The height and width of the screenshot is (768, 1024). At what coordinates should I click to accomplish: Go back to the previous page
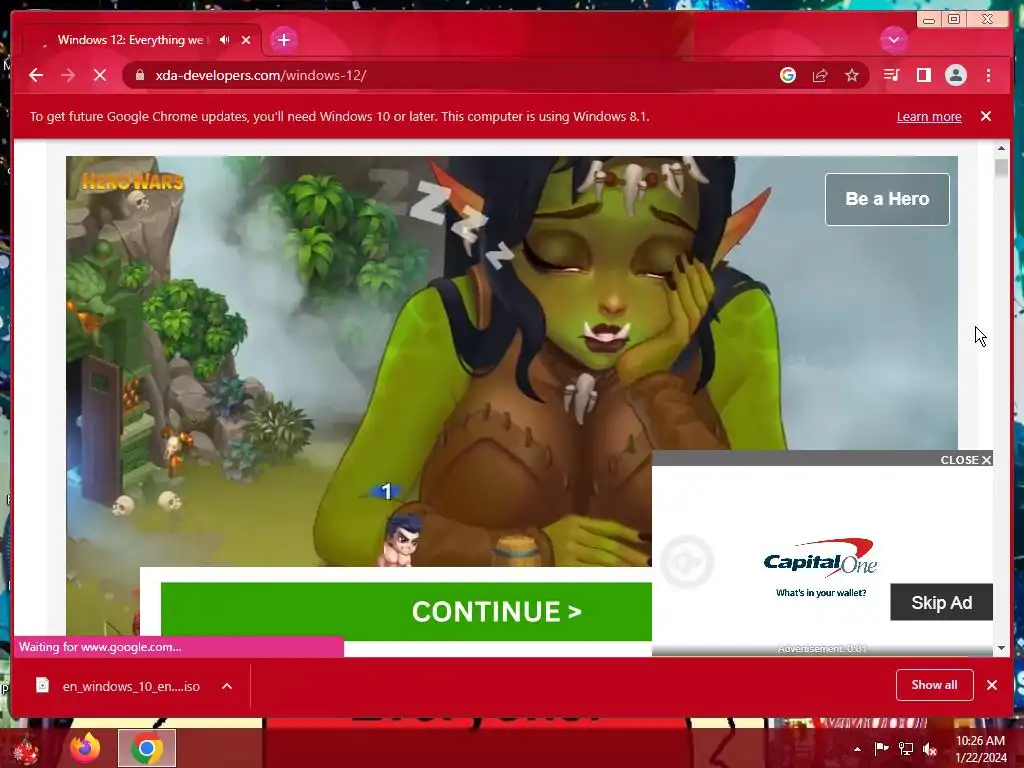36,75
